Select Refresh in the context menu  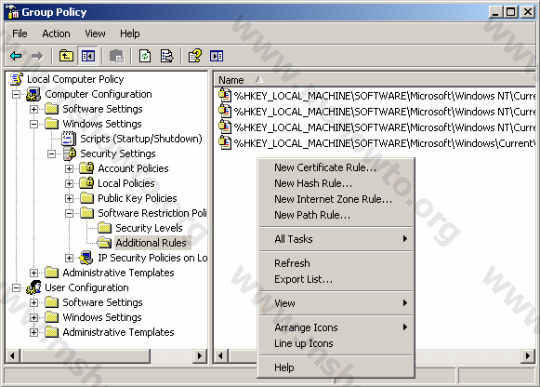pos(336,263)
